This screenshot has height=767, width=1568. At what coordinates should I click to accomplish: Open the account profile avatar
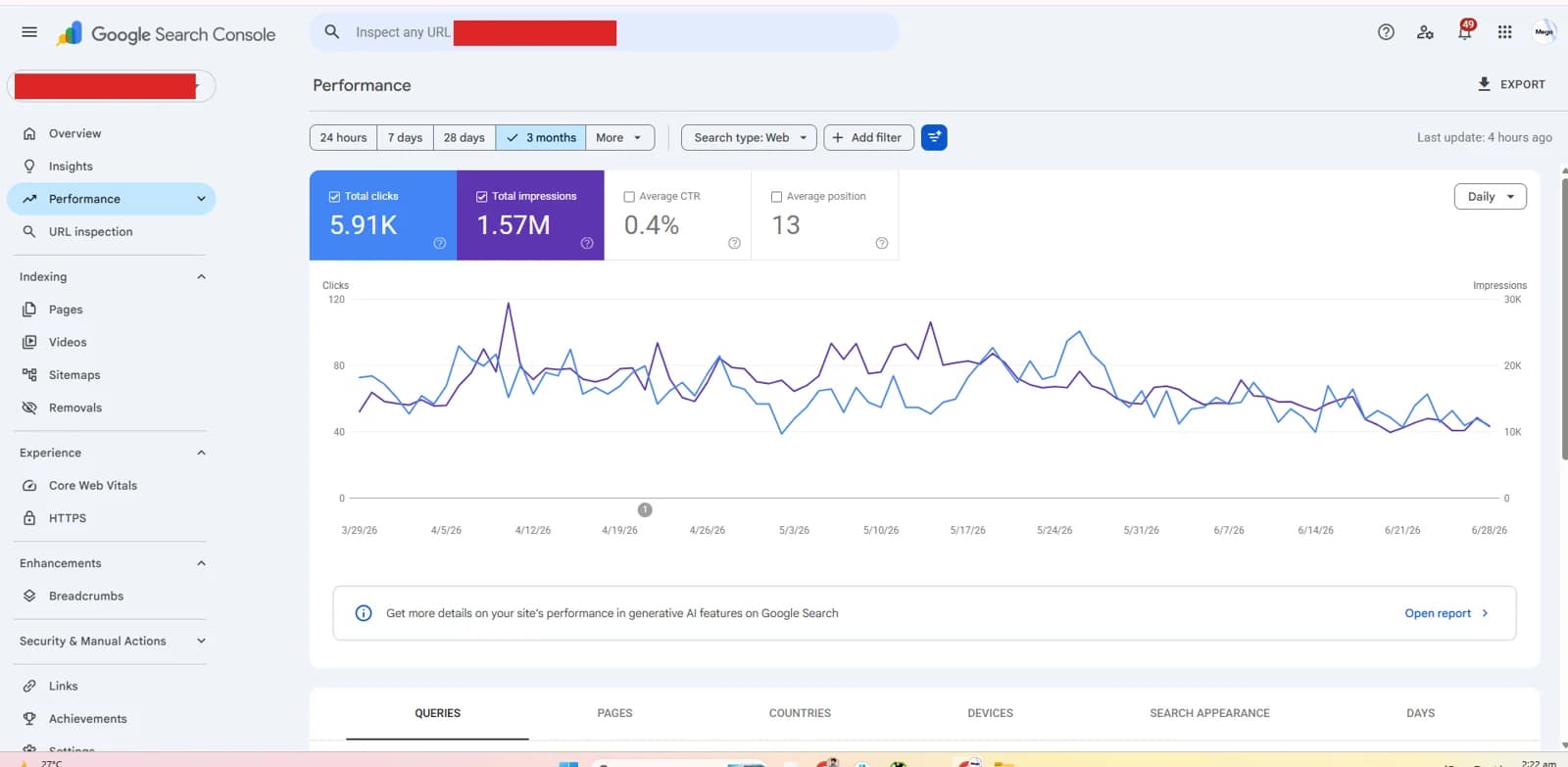tap(1543, 32)
